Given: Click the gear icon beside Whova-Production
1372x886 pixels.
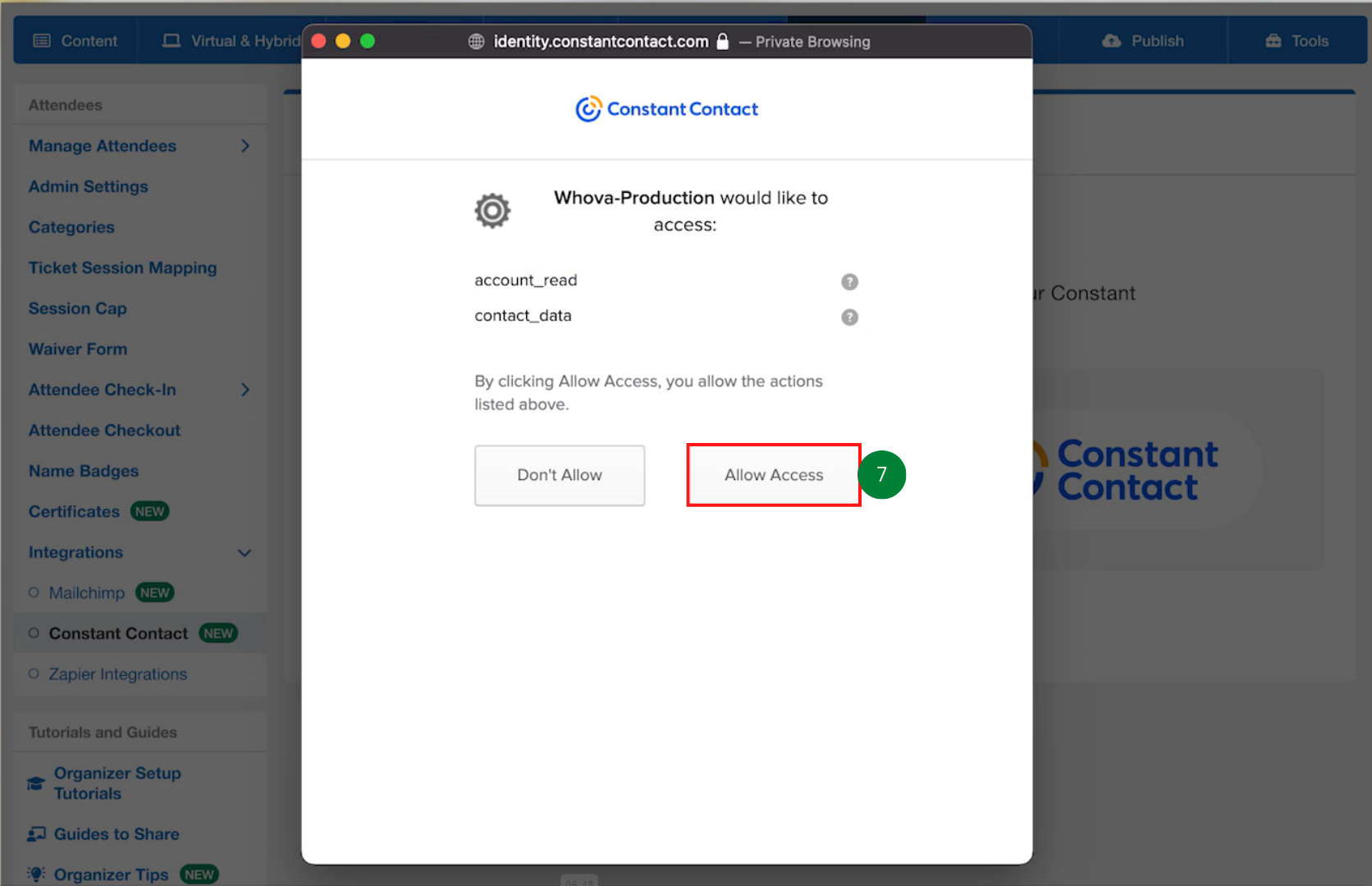Looking at the screenshot, I should (x=492, y=211).
